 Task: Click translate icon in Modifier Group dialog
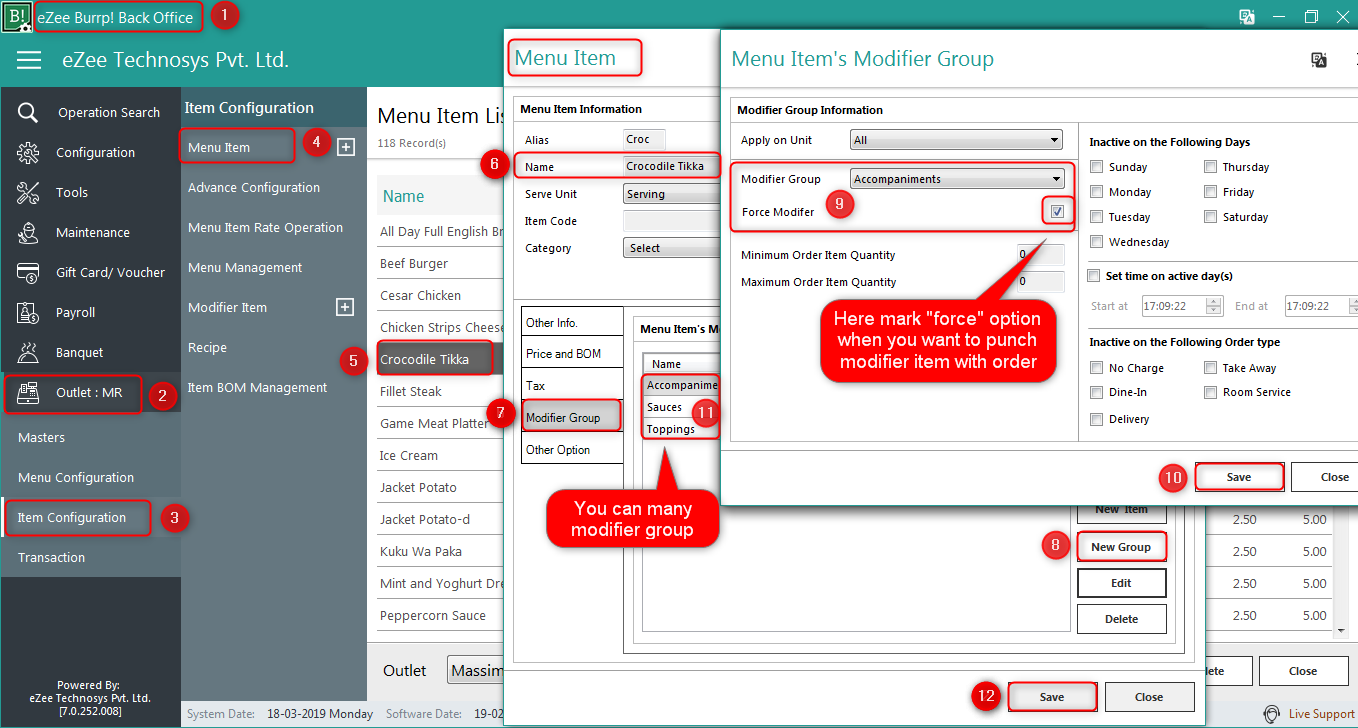[1319, 60]
